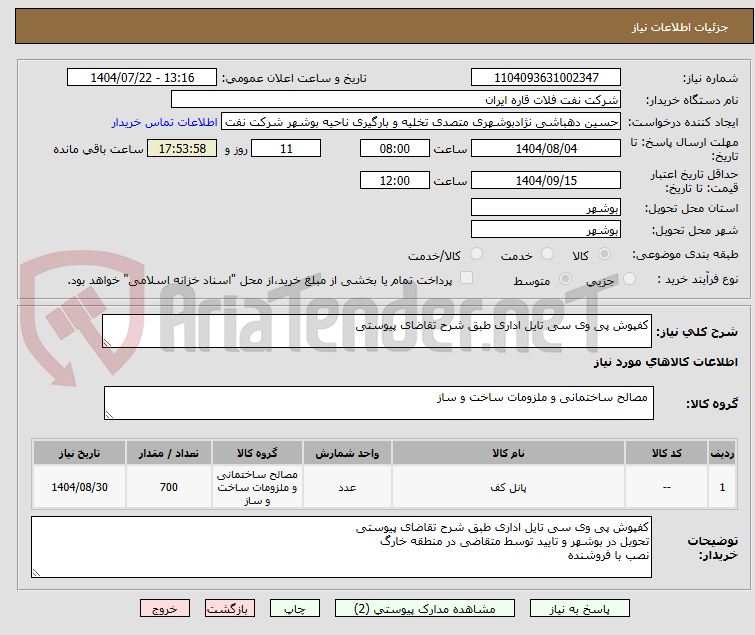Click the general description 'شرح کلی نیاز' text area
The height and width of the screenshot is (635, 755).
(377, 331)
